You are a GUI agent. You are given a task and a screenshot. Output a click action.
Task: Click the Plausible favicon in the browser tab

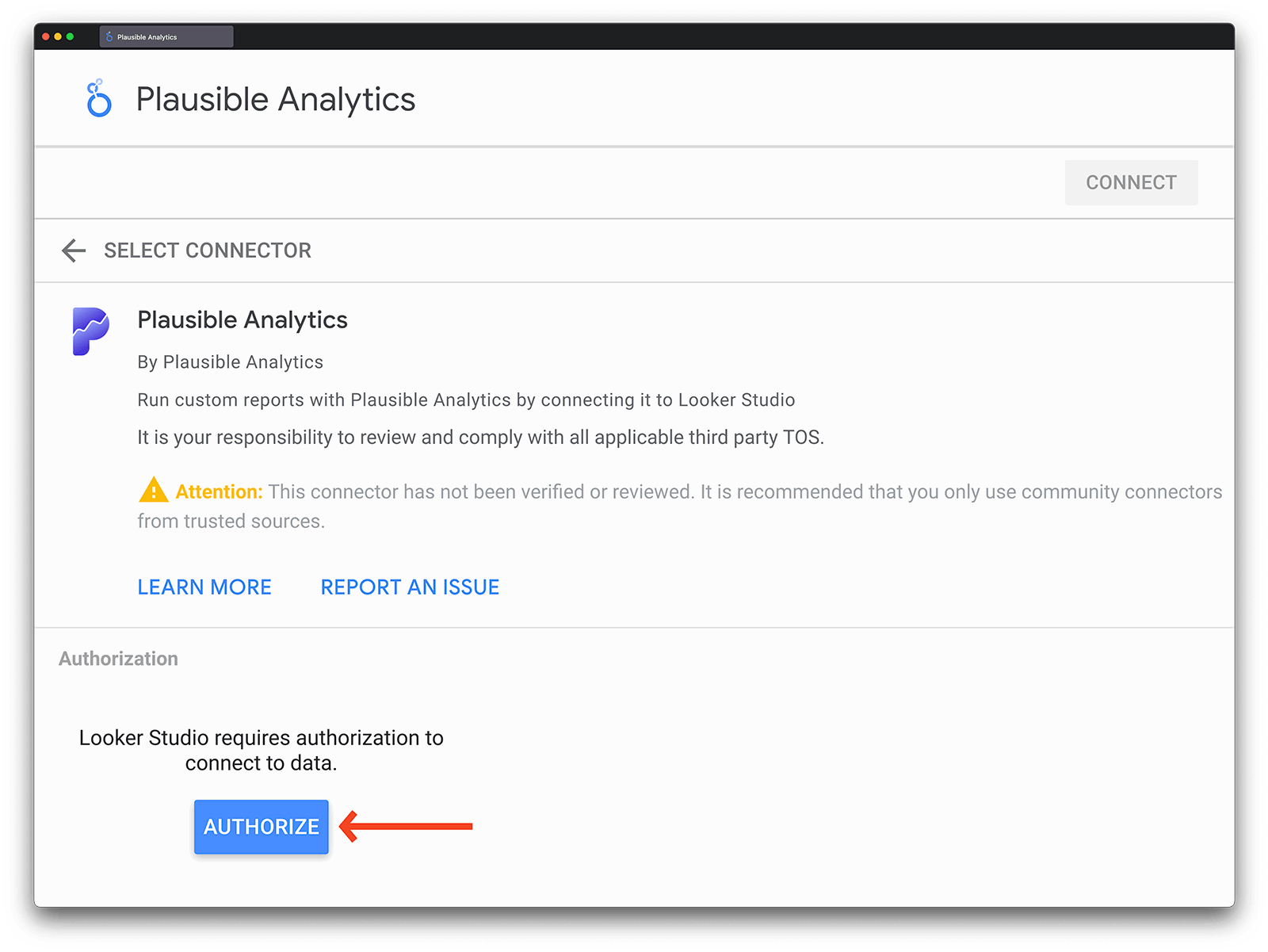pos(107,36)
